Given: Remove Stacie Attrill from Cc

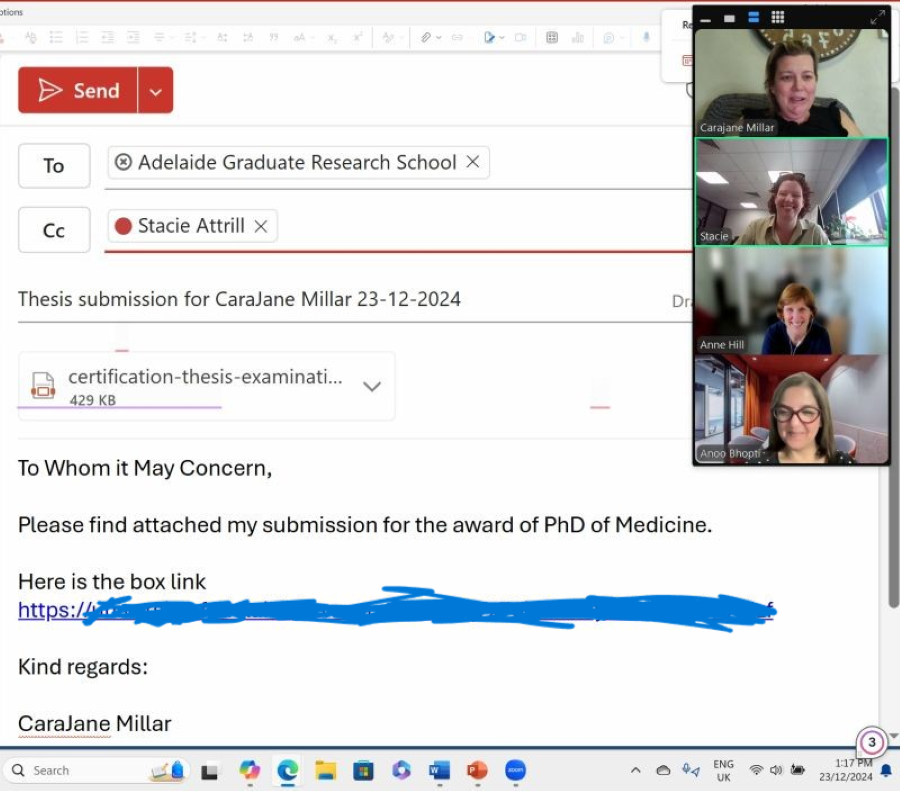Looking at the screenshot, I should 261,227.
